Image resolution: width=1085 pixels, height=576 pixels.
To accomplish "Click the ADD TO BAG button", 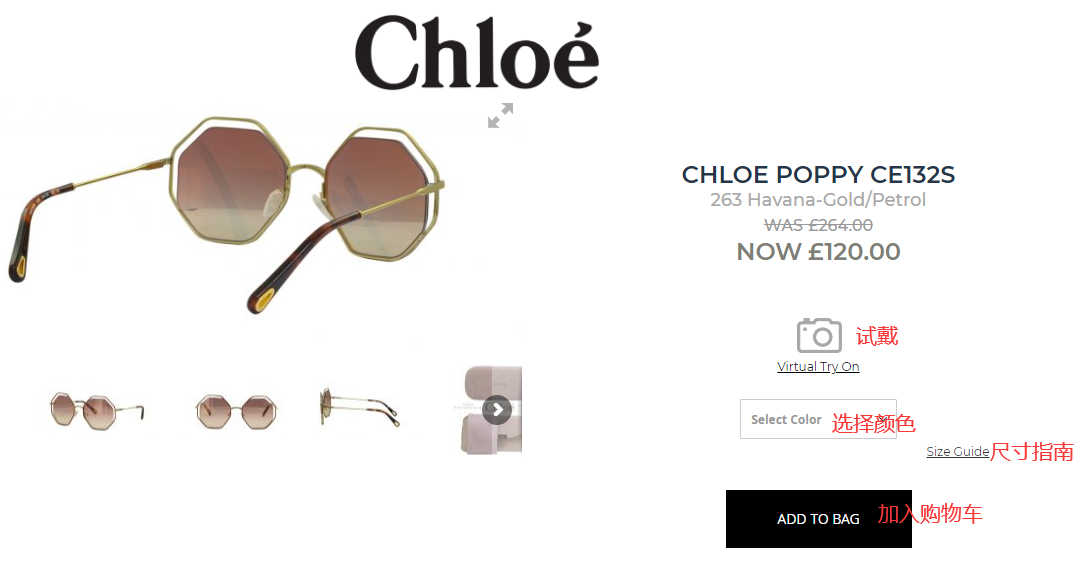I will 819,519.
